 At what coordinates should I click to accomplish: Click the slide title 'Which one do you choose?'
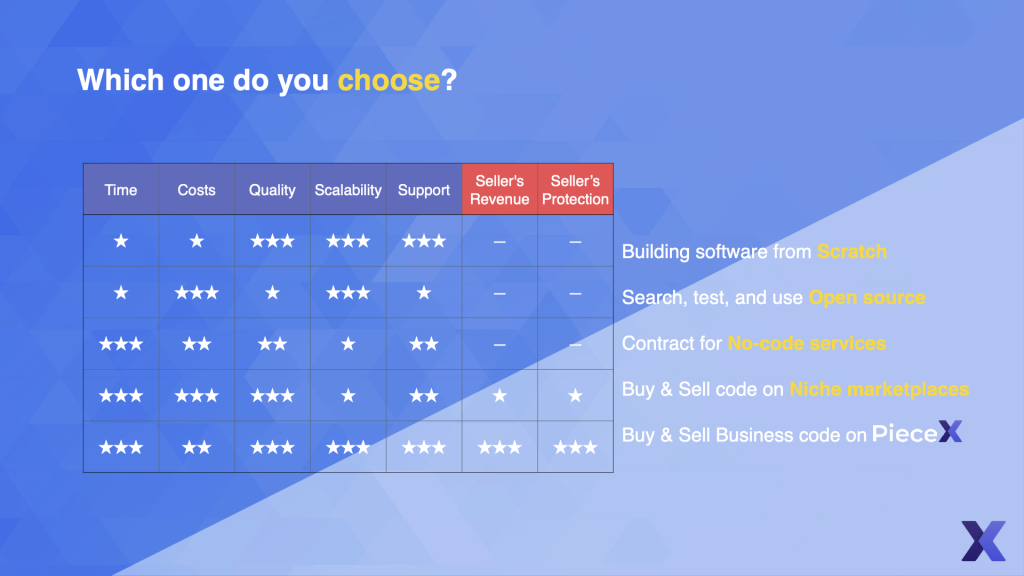click(x=267, y=80)
